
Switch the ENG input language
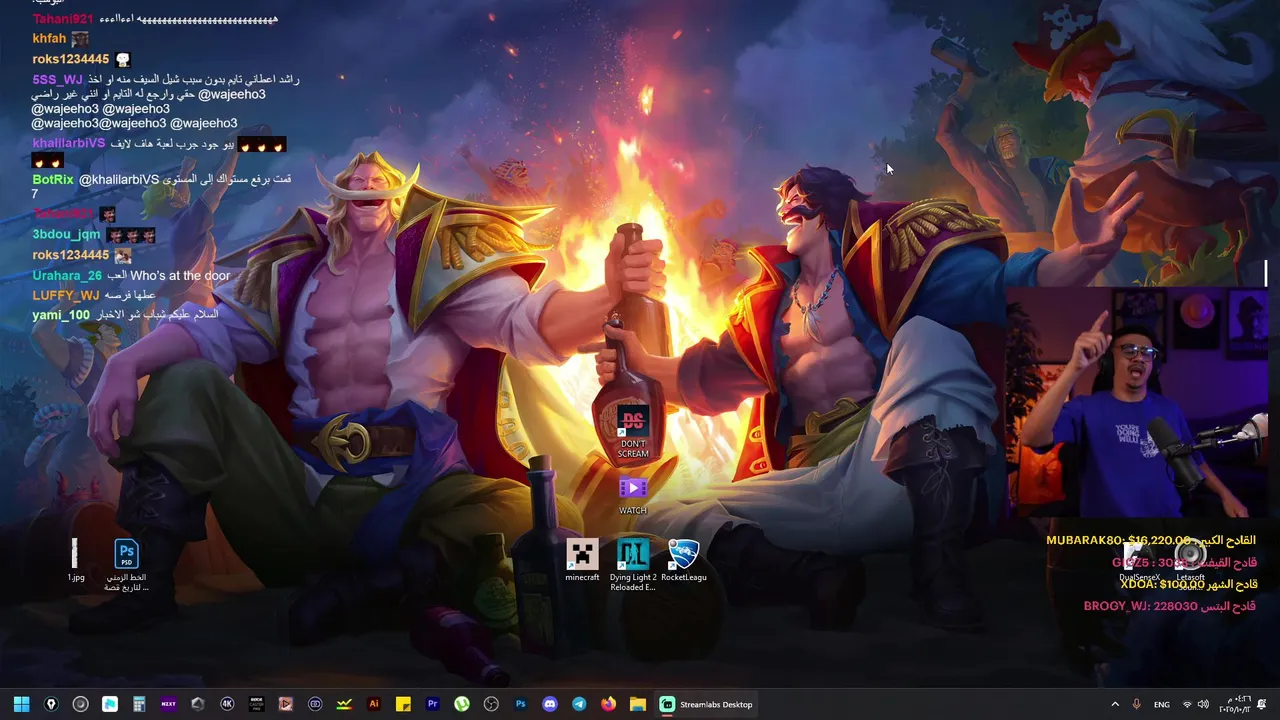1161,704
